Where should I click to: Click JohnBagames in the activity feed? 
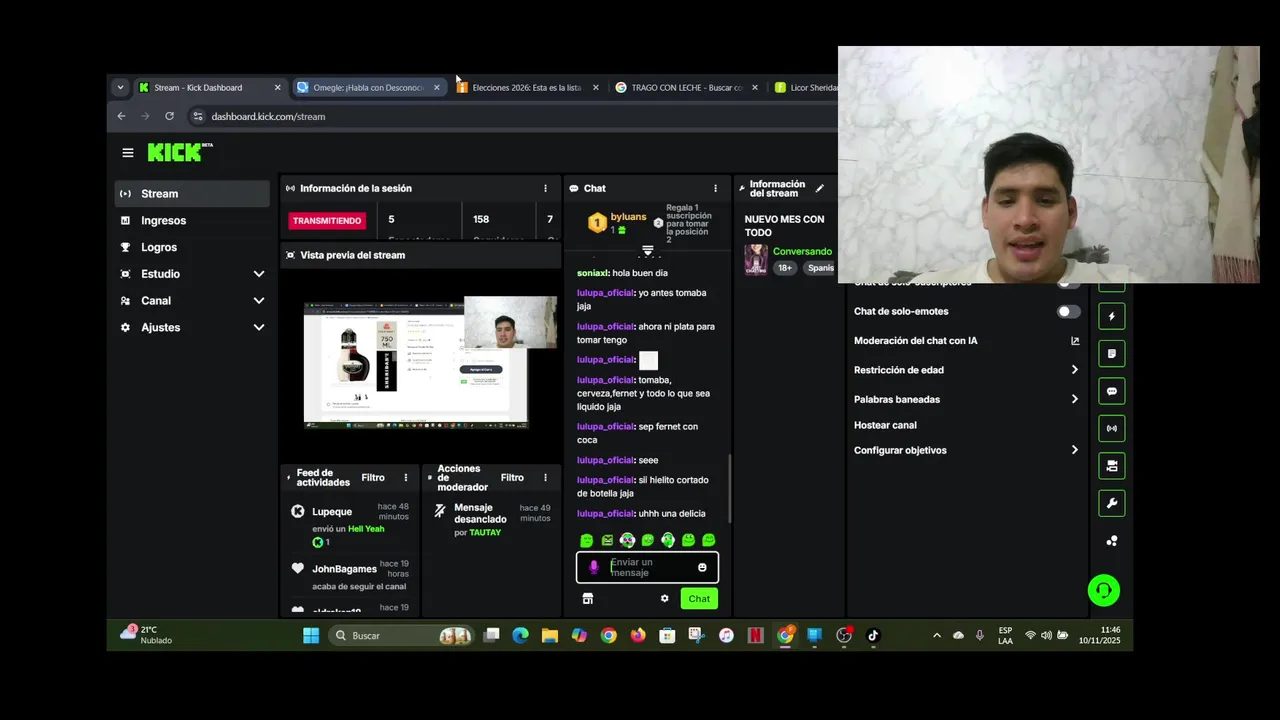click(344, 569)
